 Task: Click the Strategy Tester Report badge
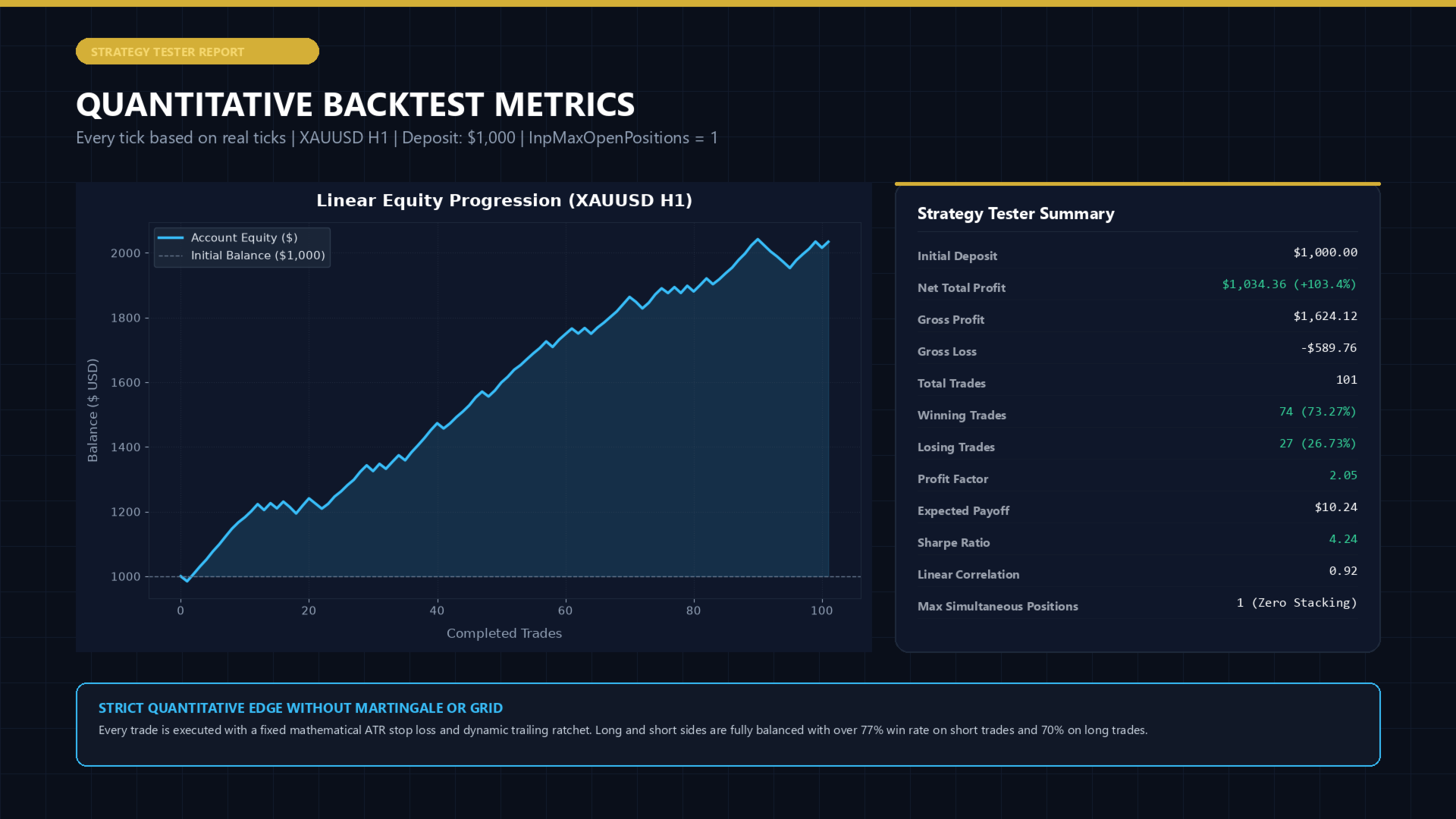click(x=197, y=52)
